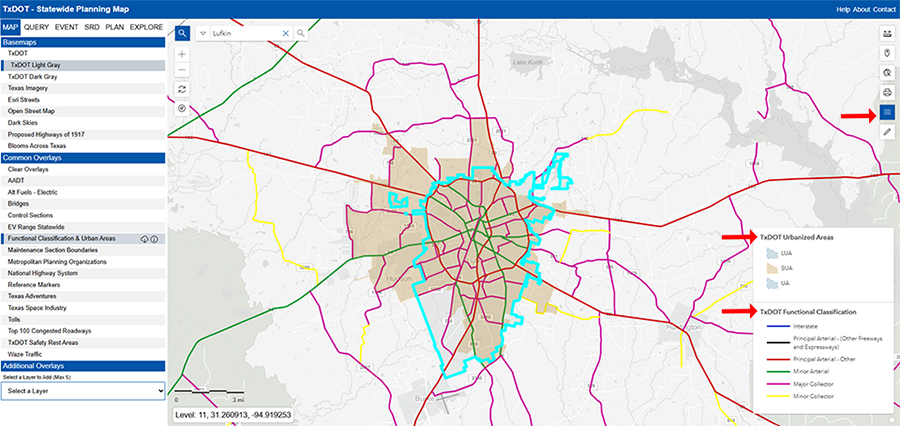Screen dimensions: 900x426
Task: Enable the Control Sections overlay
Action: [x=83, y=215]
